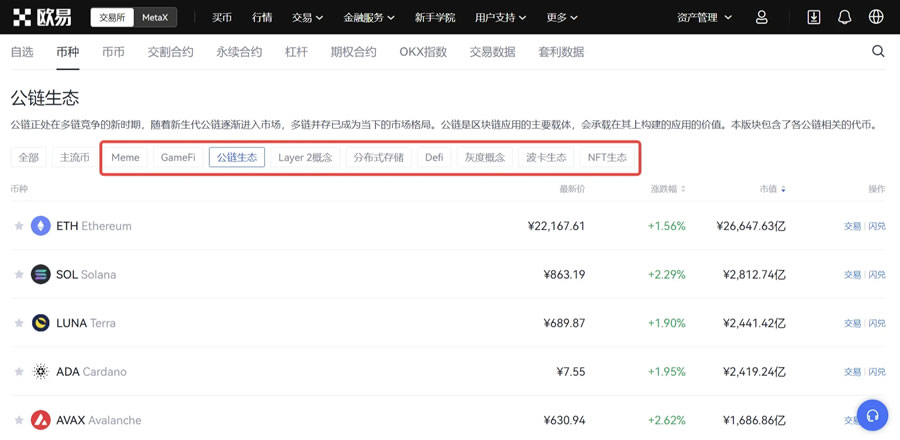Click the OKX logo in header
The height and width of the screenshot is (440, 900).
click(x=42, y=17)
